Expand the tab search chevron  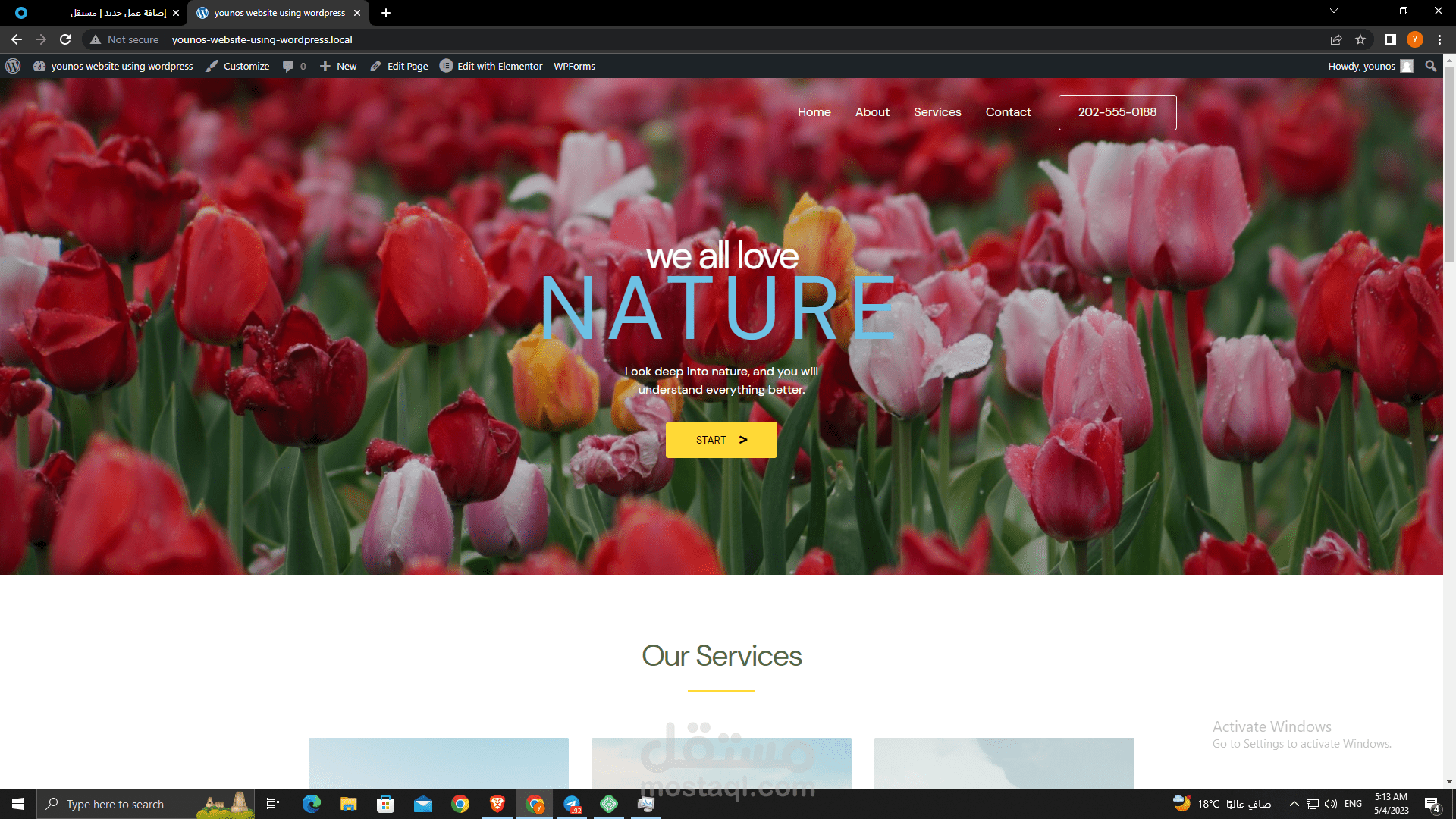pyautogui.click(x=1333, y=11)
